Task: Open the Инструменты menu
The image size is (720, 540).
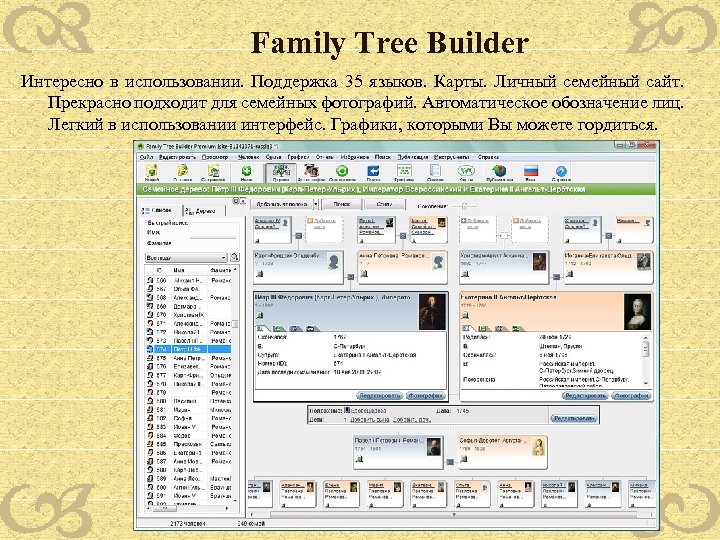Action: point(451,157)
